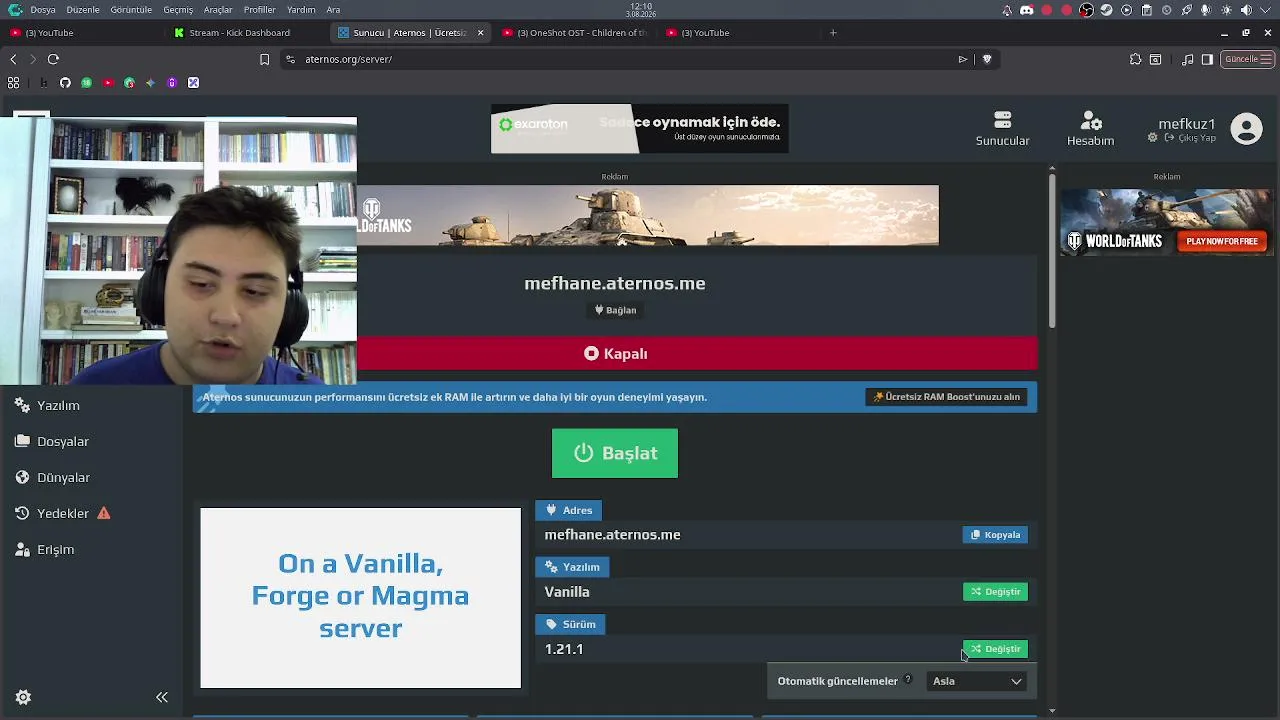Open the YouTube bookmark in bookmarks bar
The height and width of the screenshot is (720, 1280).
108,83
